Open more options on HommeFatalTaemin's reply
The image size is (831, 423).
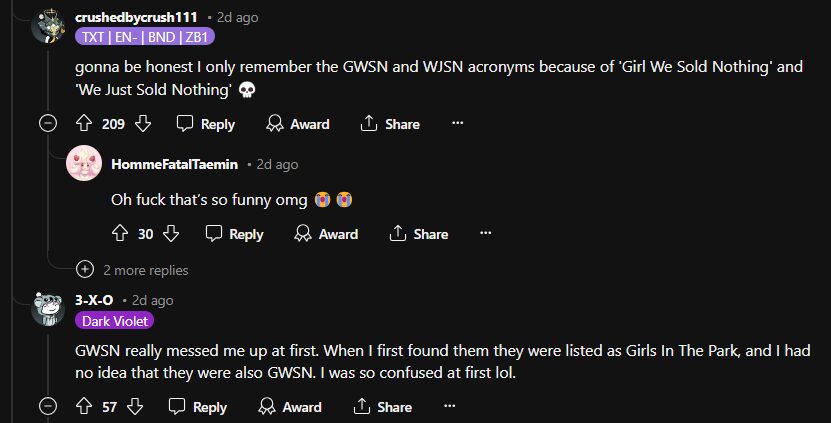485,234
